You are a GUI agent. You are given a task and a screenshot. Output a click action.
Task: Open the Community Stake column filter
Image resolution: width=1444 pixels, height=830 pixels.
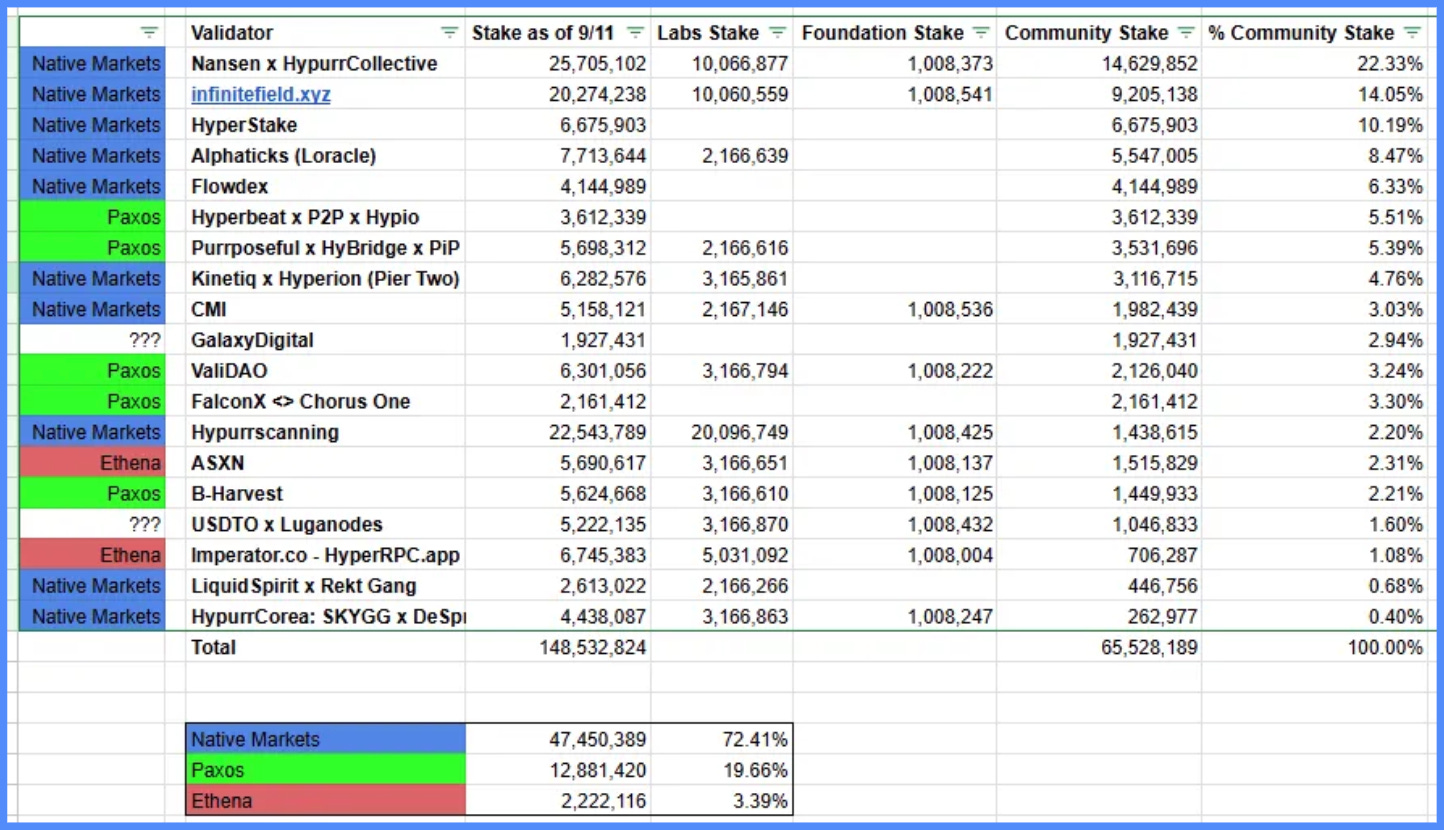(1186, 33)
